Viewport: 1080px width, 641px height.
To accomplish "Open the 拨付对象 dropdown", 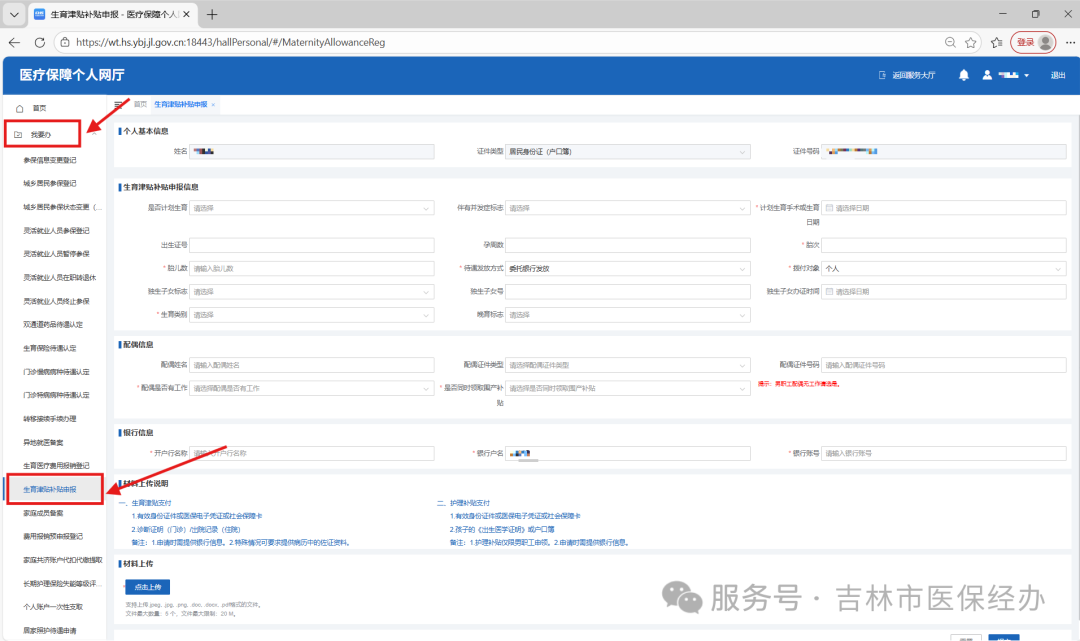I will click(944, 269).
